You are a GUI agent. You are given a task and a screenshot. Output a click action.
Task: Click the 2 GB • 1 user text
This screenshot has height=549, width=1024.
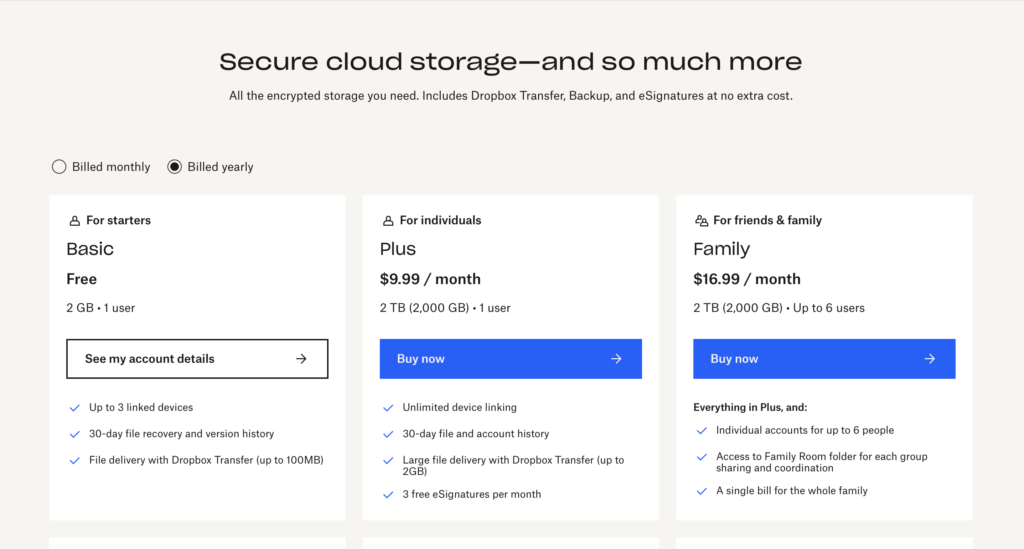click(101, 307)
